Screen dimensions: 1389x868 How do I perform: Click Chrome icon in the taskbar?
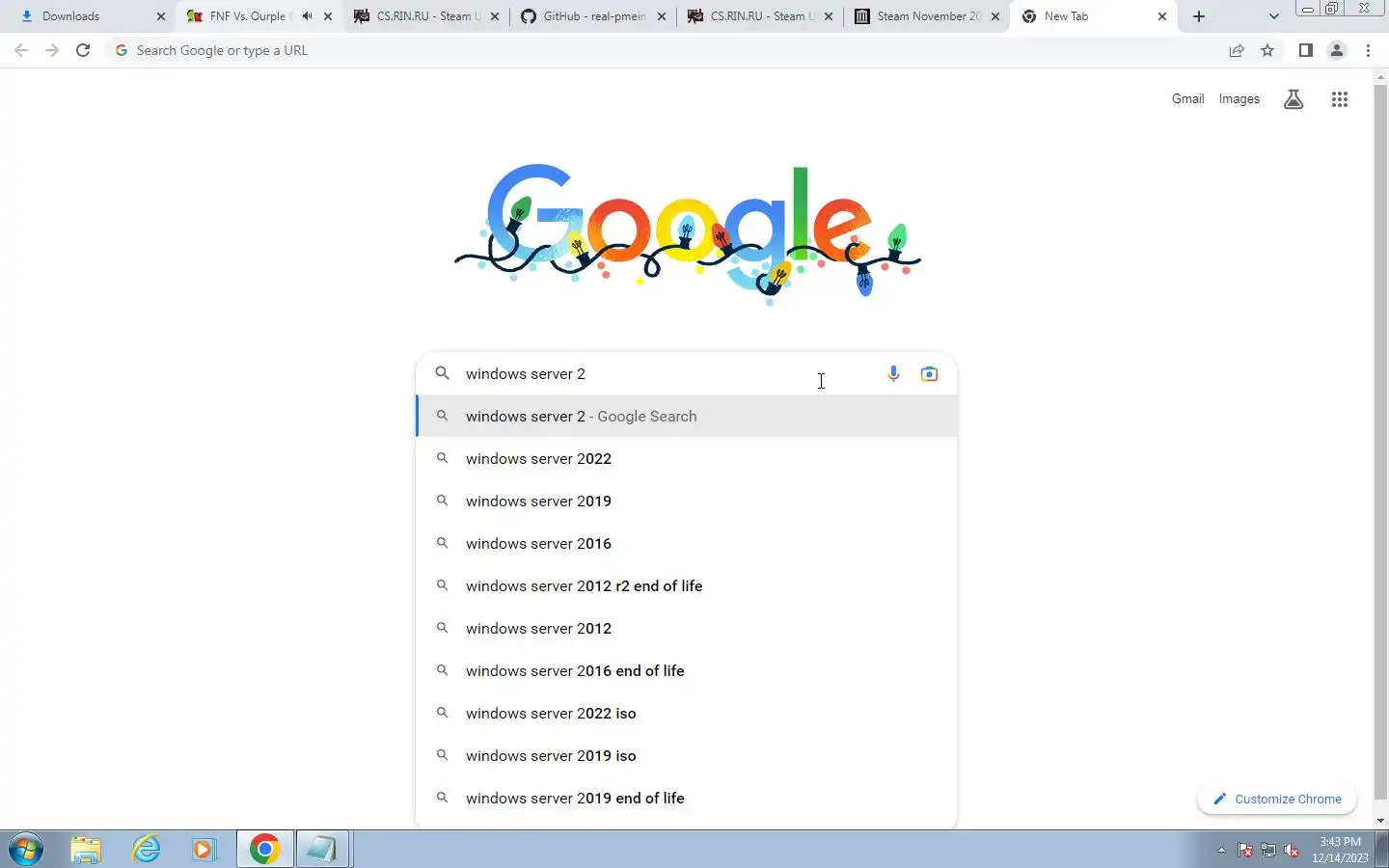264,850
